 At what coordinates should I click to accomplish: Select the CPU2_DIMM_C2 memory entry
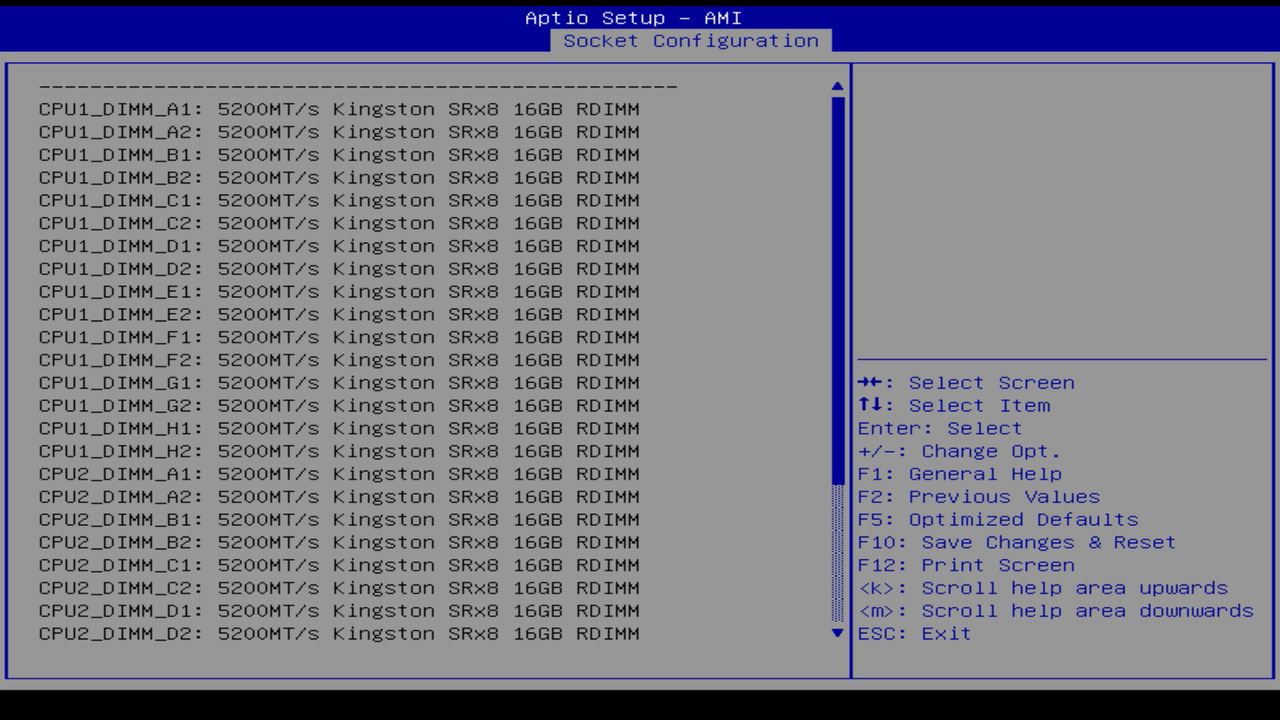pyautogui.click(x=338, y=588)
